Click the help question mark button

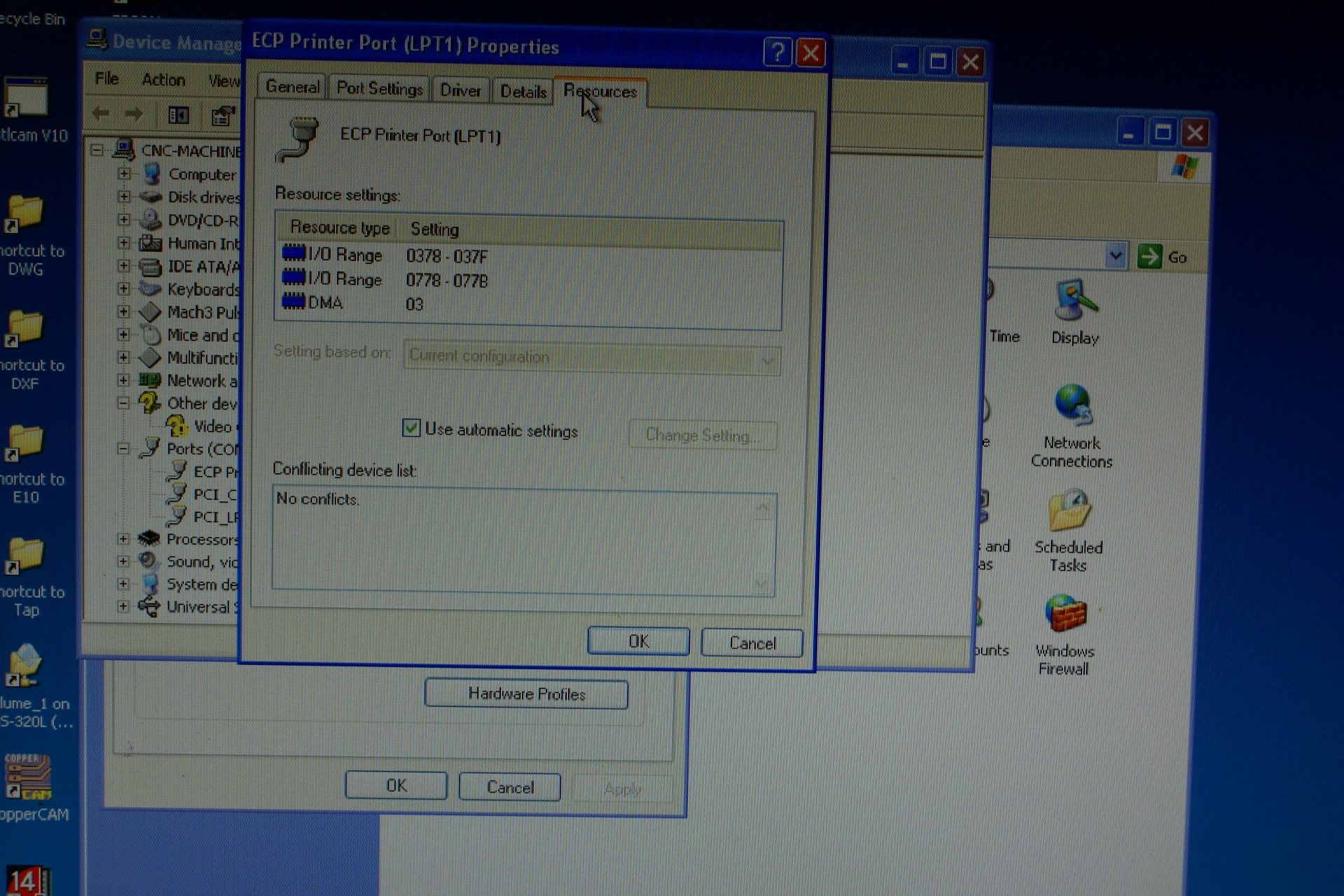pyautogui.click(x=777, y=52)
